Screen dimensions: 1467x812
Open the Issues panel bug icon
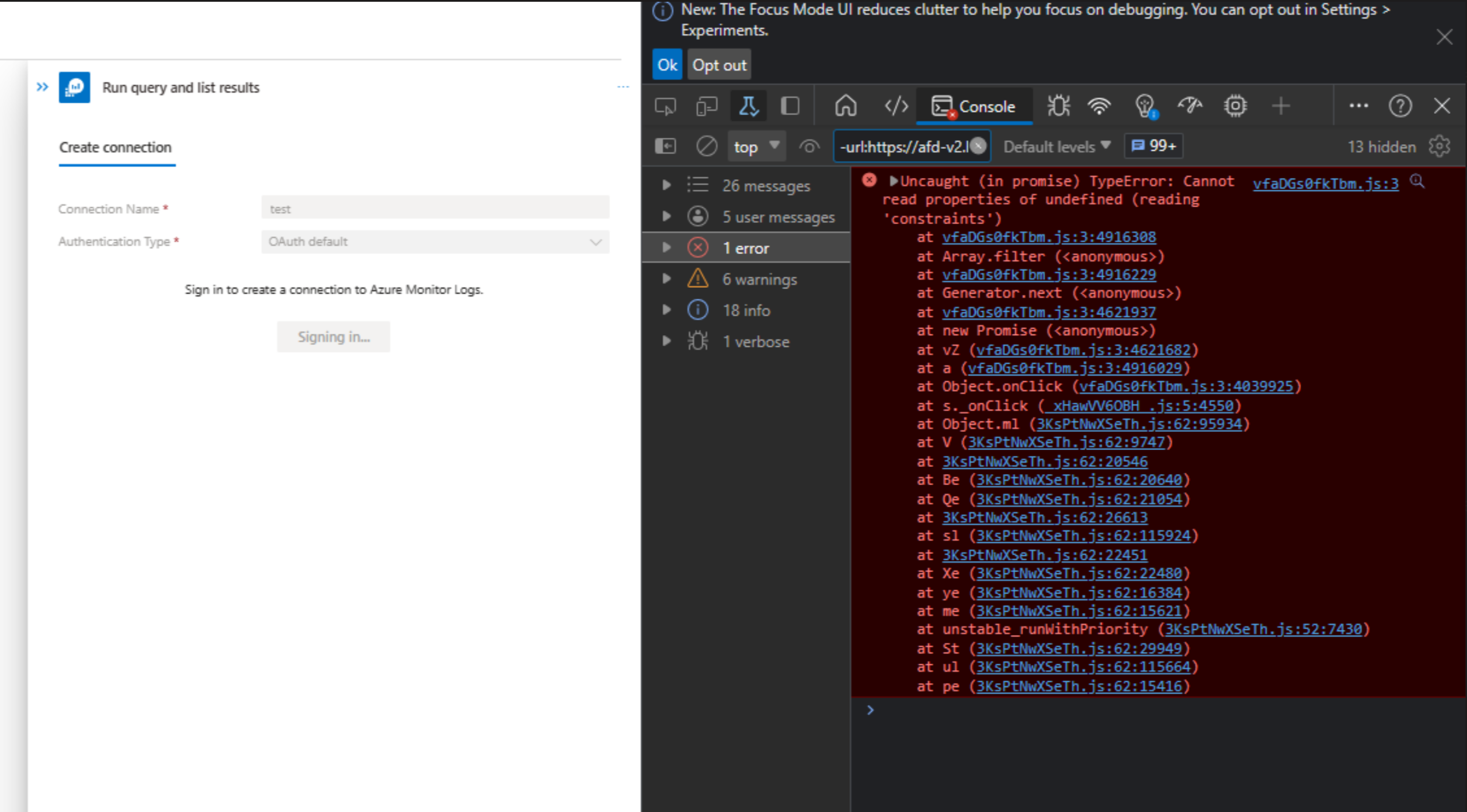pyautogui.click(x=1058, y=106)
